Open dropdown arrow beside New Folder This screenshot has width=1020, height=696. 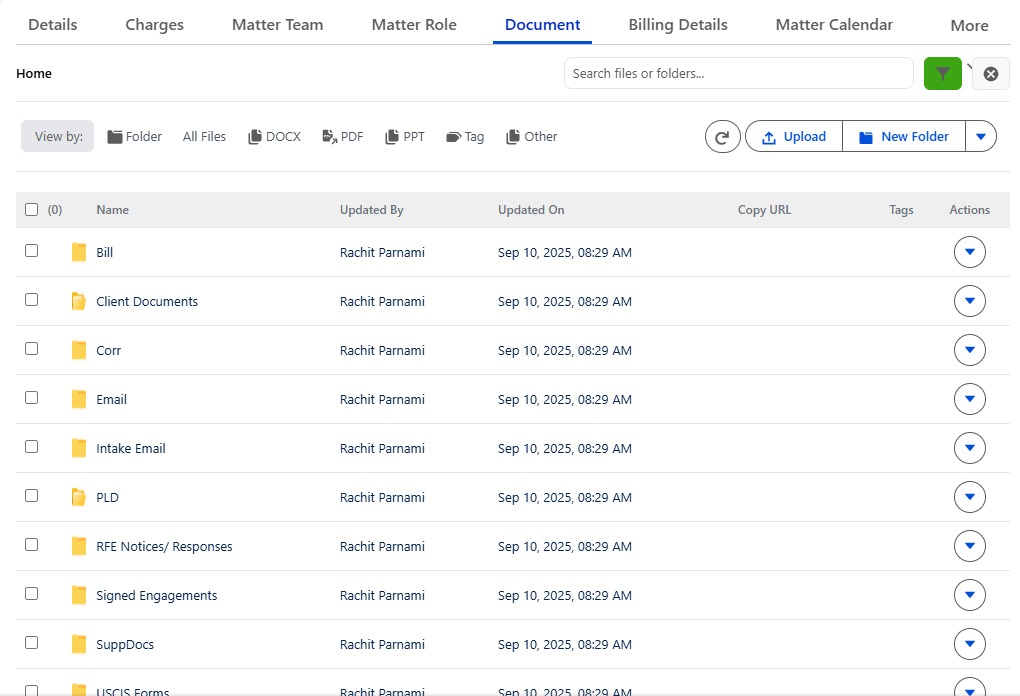click(x=980, y=137)
